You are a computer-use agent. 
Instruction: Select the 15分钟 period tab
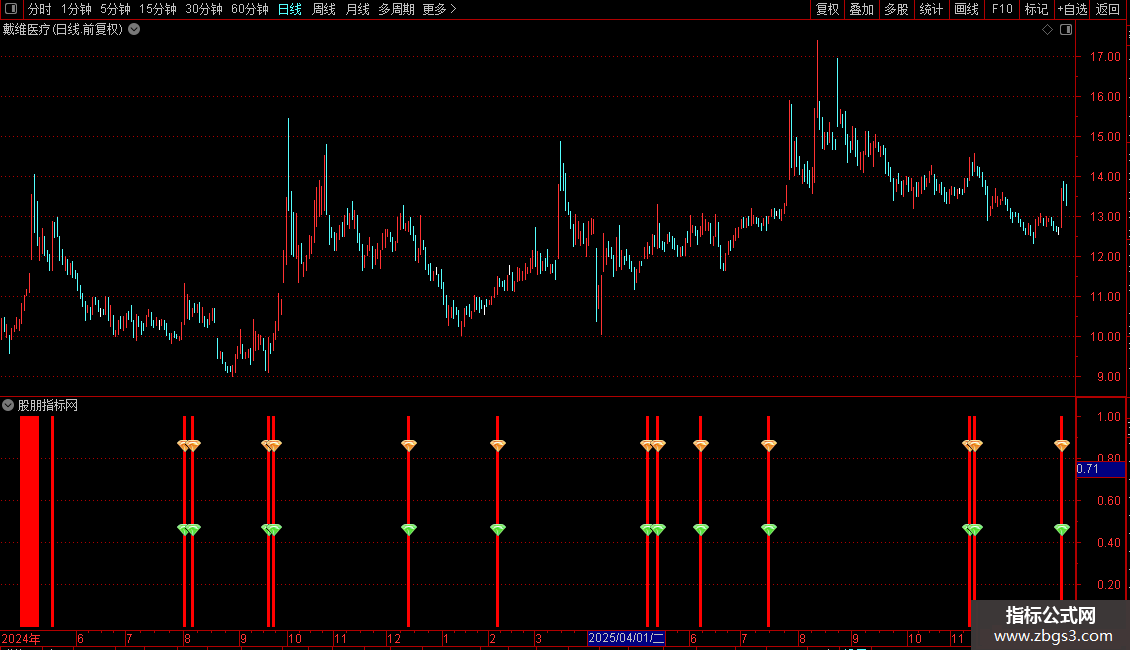157,9
